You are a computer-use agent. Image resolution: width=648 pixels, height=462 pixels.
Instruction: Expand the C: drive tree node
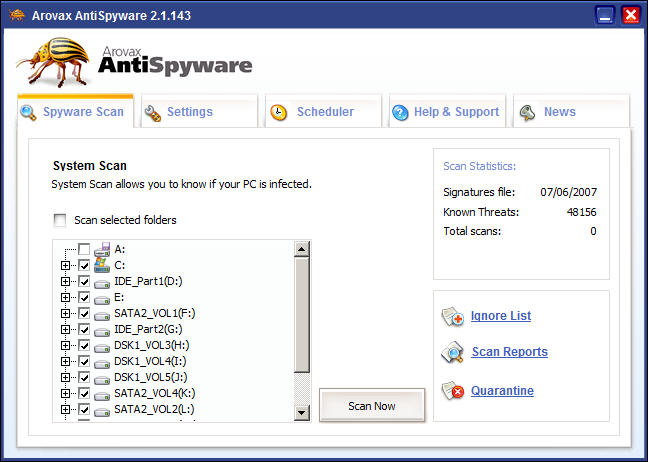click(x=65, y=265)
